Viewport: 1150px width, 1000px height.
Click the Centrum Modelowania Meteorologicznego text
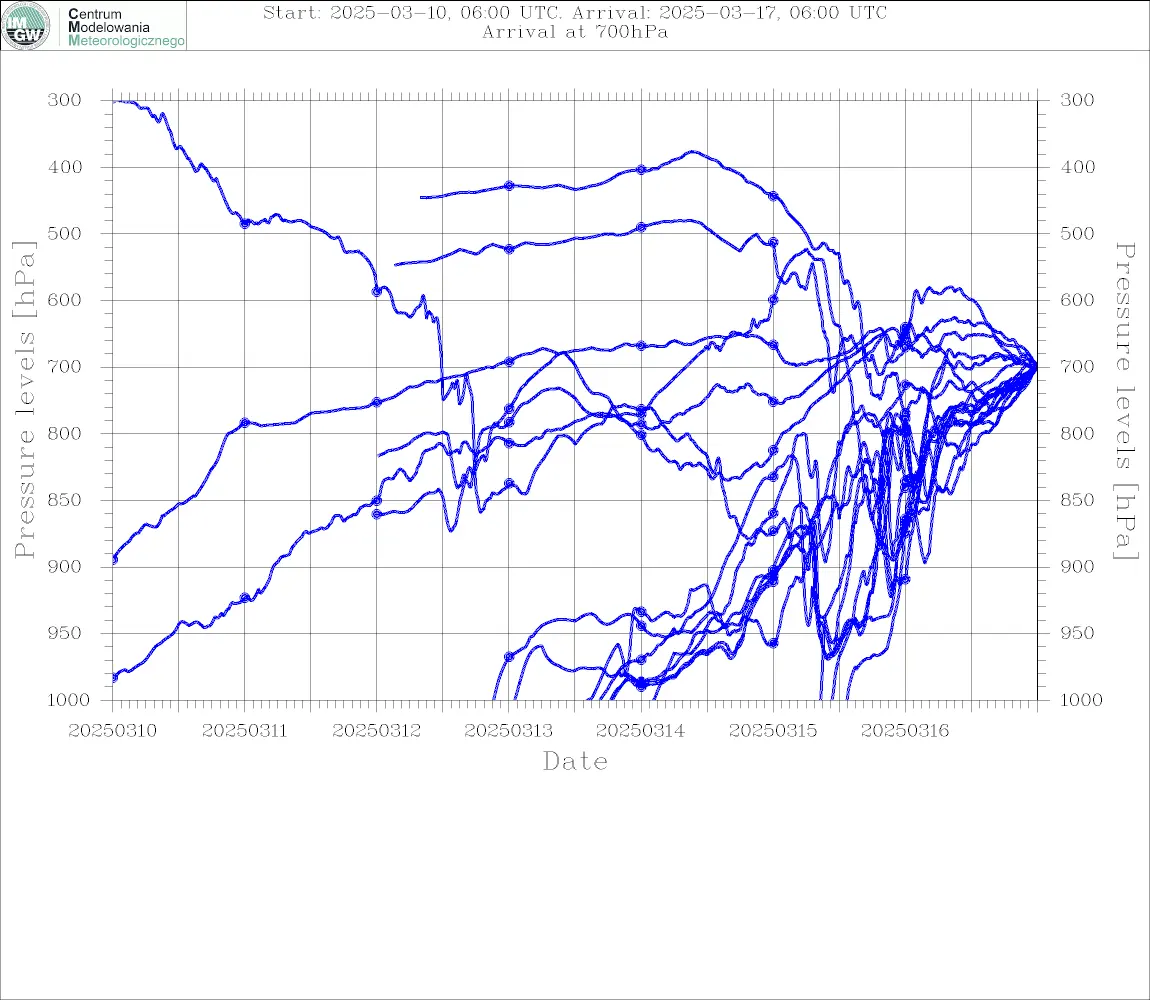click(x=125, y=27)
